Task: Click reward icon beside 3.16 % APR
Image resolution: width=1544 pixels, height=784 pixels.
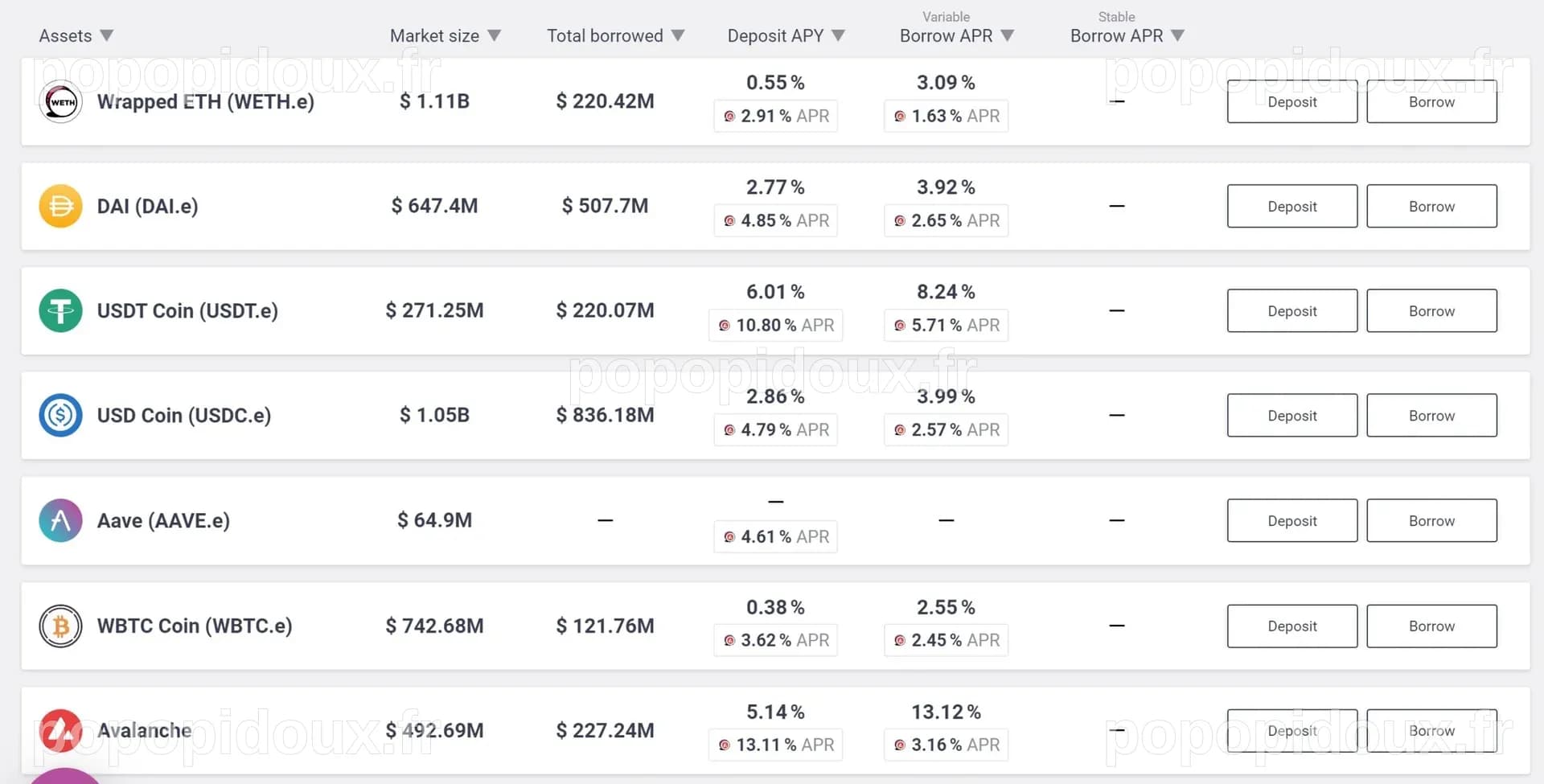Action: tap(900, 745)
